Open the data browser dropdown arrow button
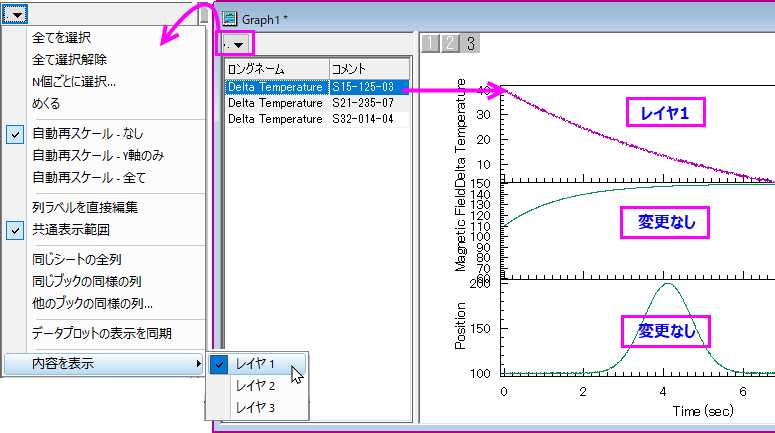 (235, 44)
